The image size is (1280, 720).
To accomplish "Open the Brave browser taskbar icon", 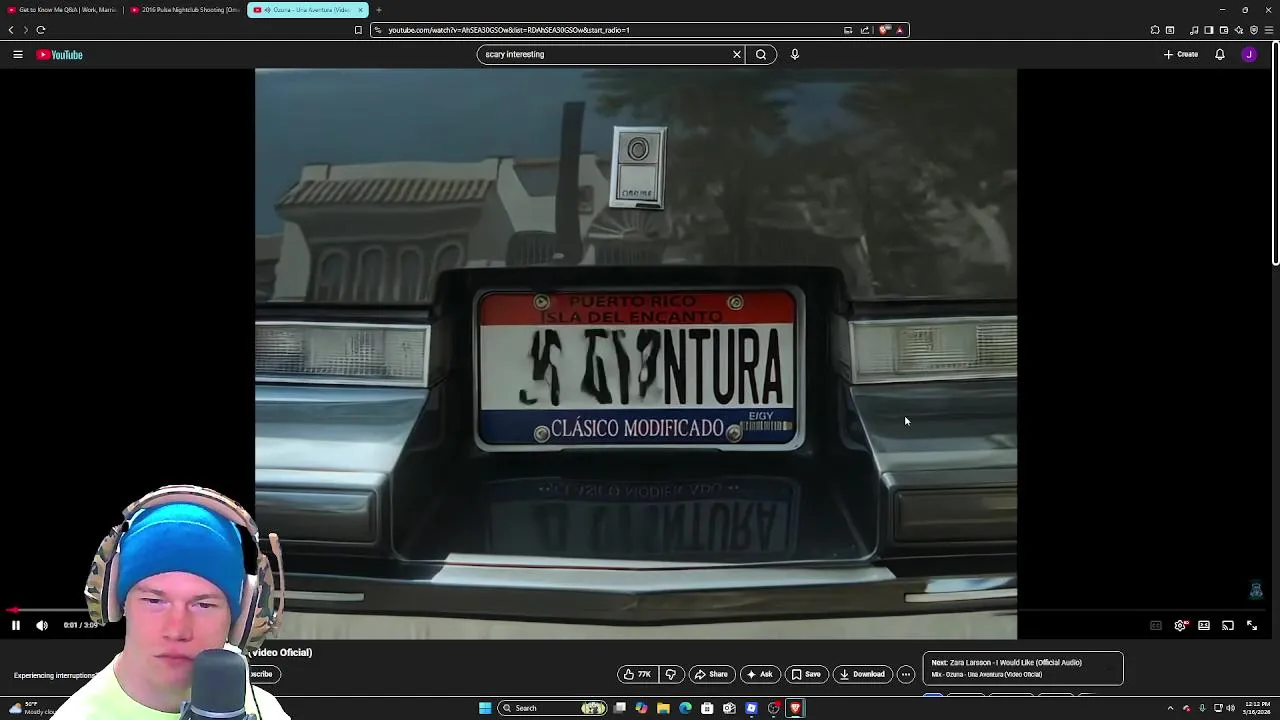I will pos(795,708).
